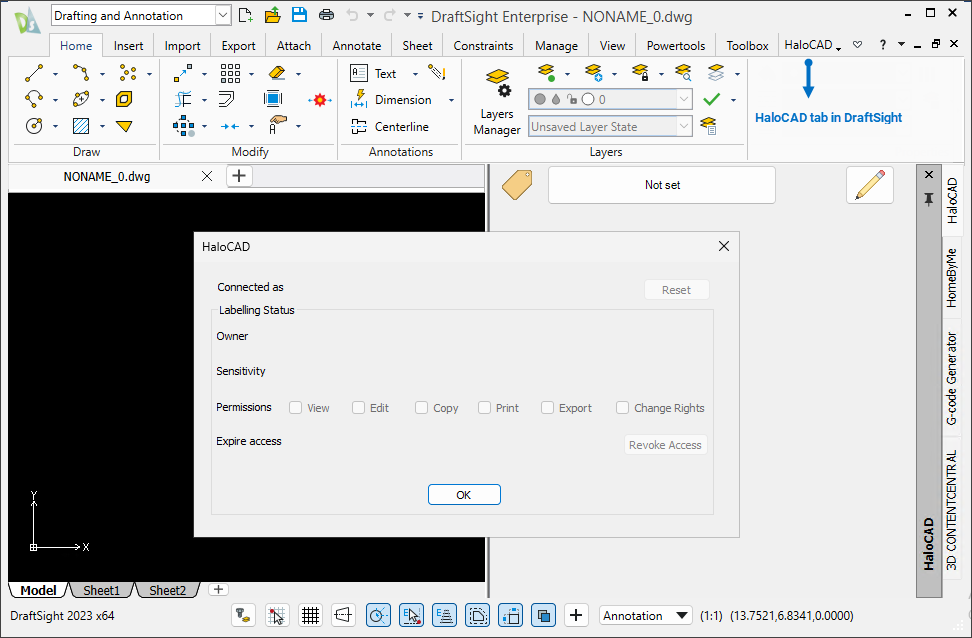The image size is (972, 638).
Task: Open the Layers Manager
Action: tap(497, 103)
